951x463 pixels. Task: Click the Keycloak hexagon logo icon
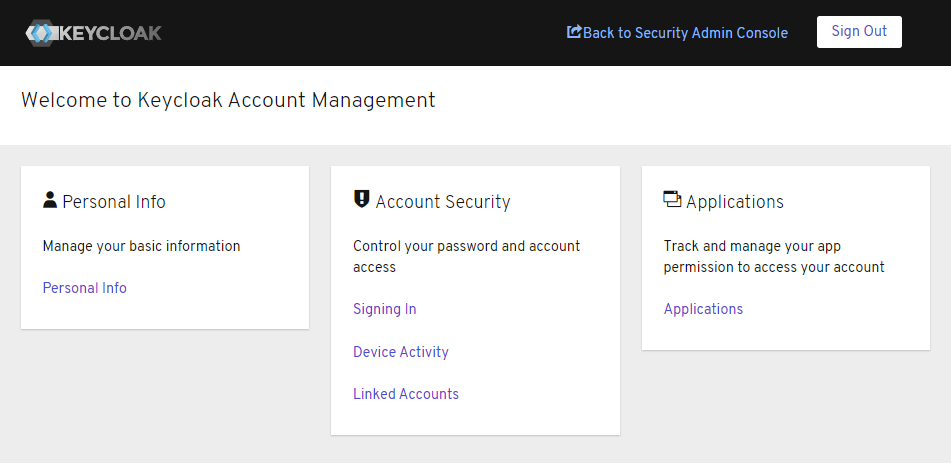point(42,33)
